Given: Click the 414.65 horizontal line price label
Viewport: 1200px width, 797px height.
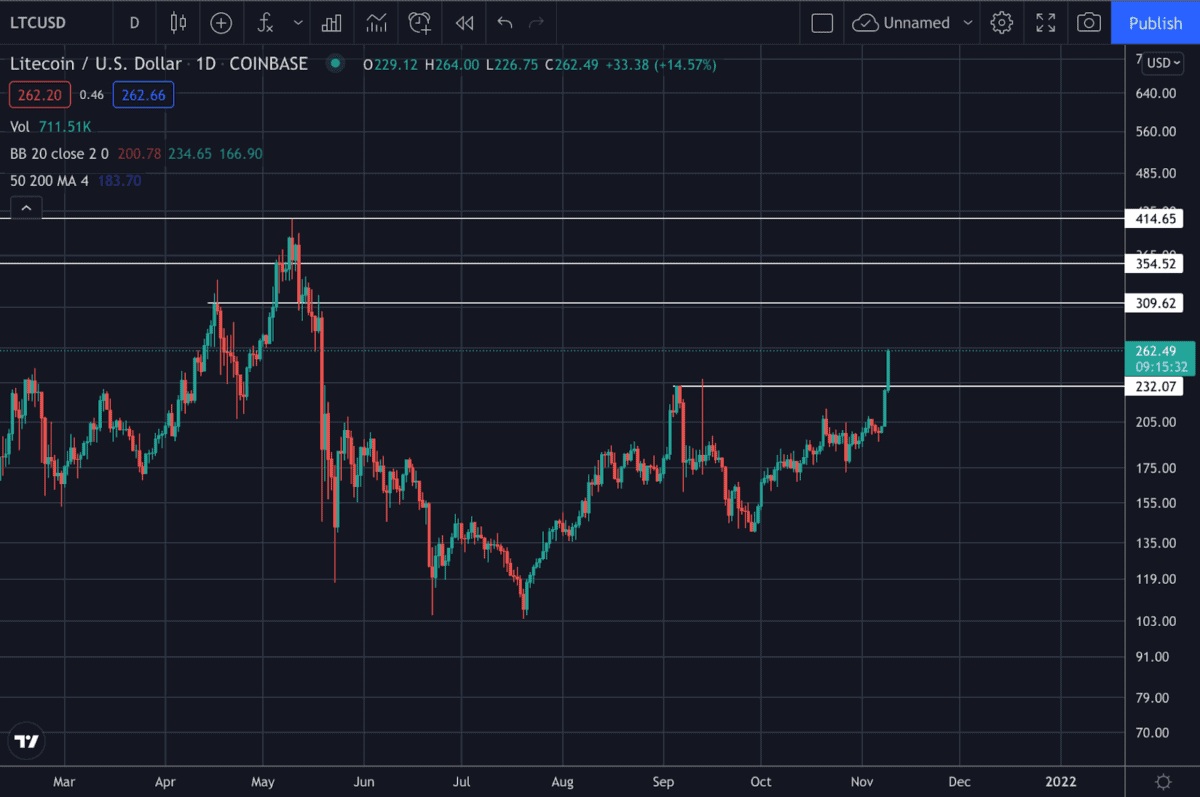Looking at the screenshot, I should pyautogui.click(x=1155, y=218).
